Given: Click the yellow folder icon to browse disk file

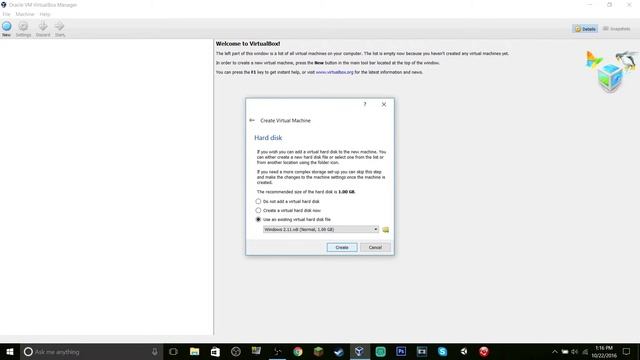Looking at the screenshot, I should (385, 230).
